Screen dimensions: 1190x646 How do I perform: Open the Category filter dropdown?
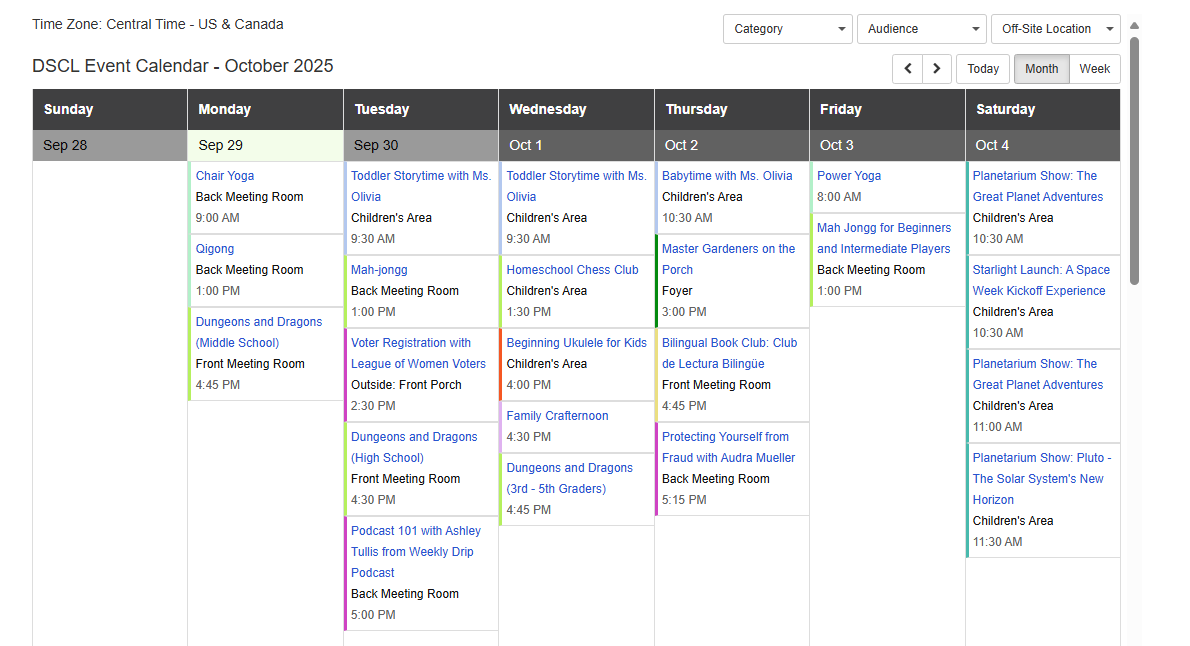coord(787,29)
